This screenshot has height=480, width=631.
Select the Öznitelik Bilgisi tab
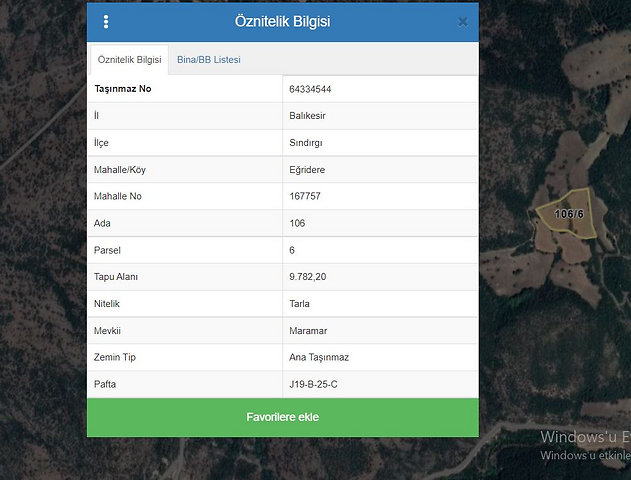[x=129, y=60]
